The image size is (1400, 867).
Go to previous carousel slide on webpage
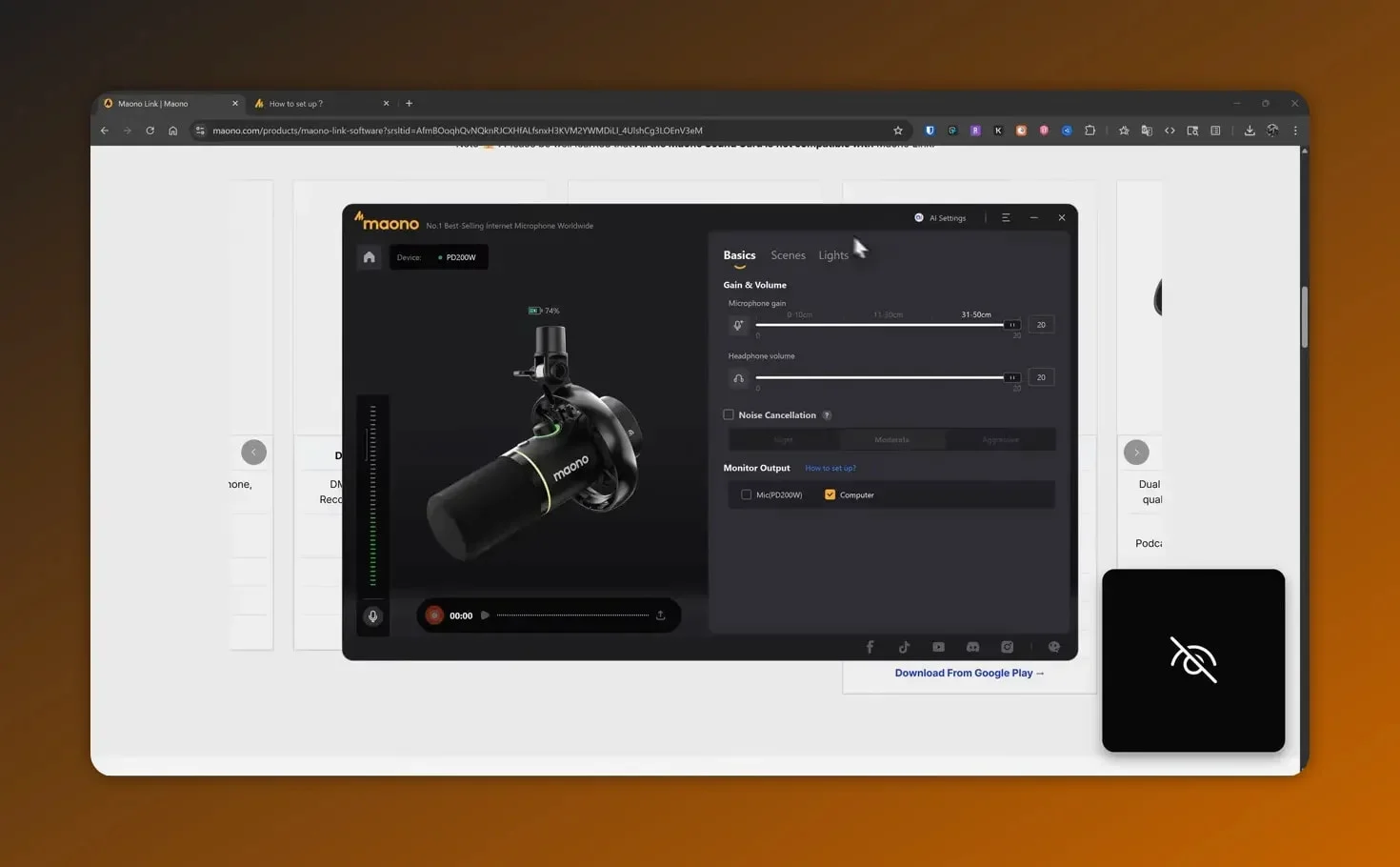pyautogui.click(x=253, y=453)
